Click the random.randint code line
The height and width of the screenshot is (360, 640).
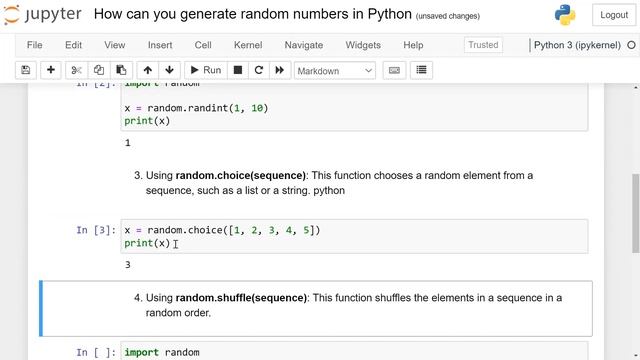(x=196, y=108)
